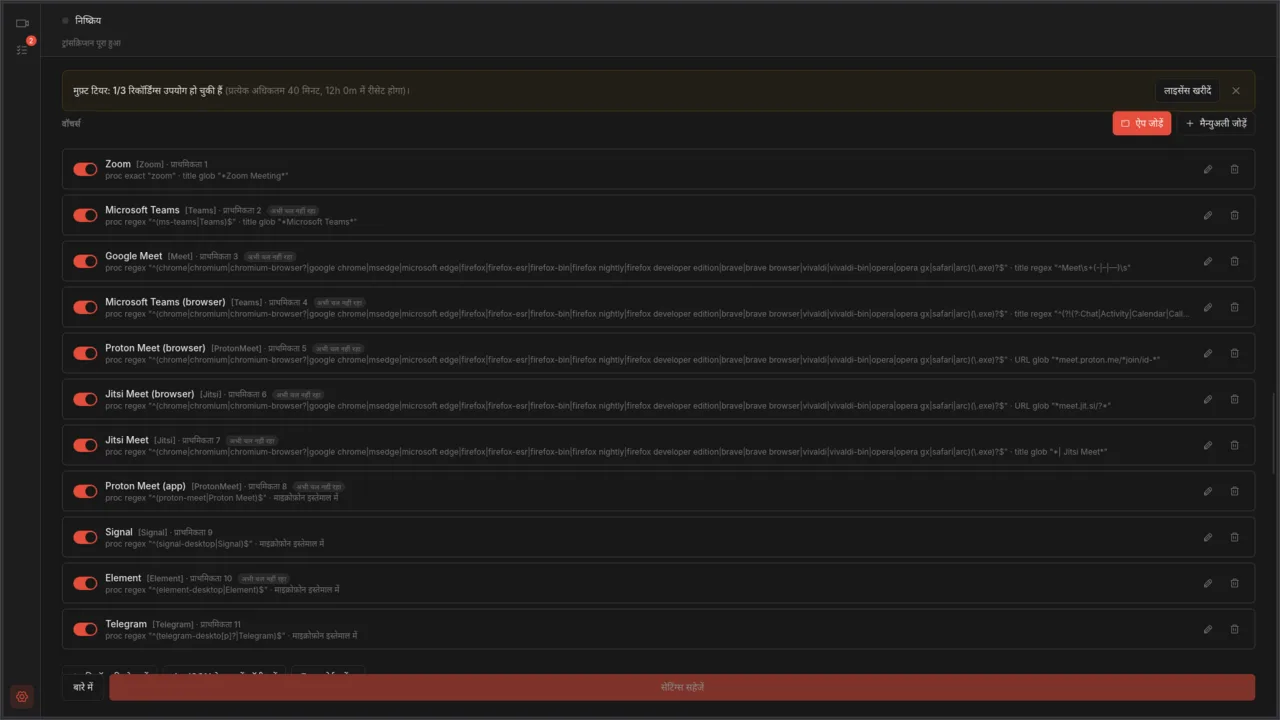Select the Proton Meet (app) rule name
This screenshot has height=720, width=1280.
[x=145, y=486]
